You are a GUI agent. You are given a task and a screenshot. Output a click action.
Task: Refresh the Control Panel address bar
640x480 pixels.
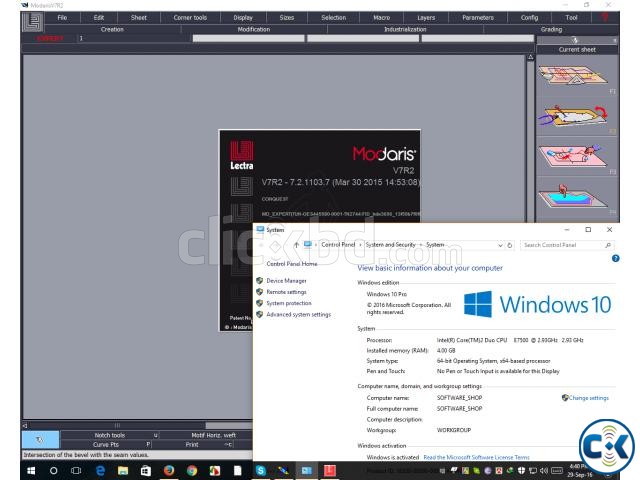509,245
